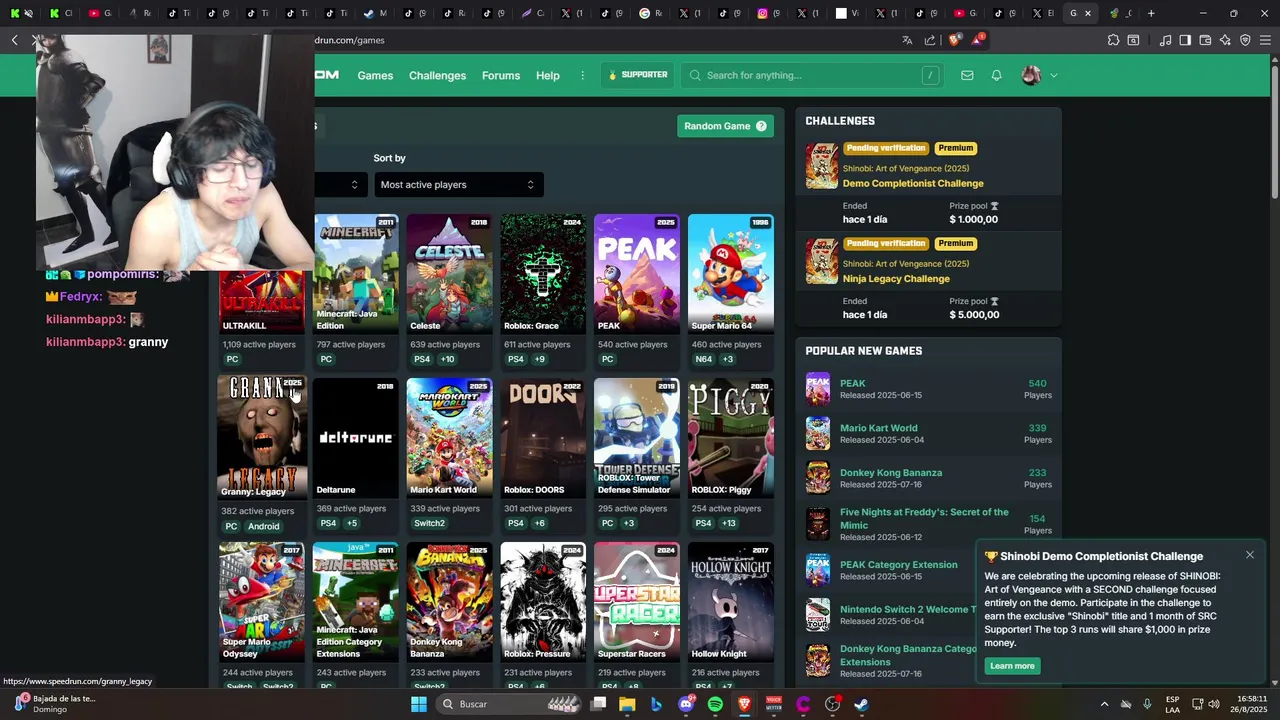Open Mario Kart World in Popular New Games
The height and width of the screenshot is (720, 1280).
tap(878, 428)
